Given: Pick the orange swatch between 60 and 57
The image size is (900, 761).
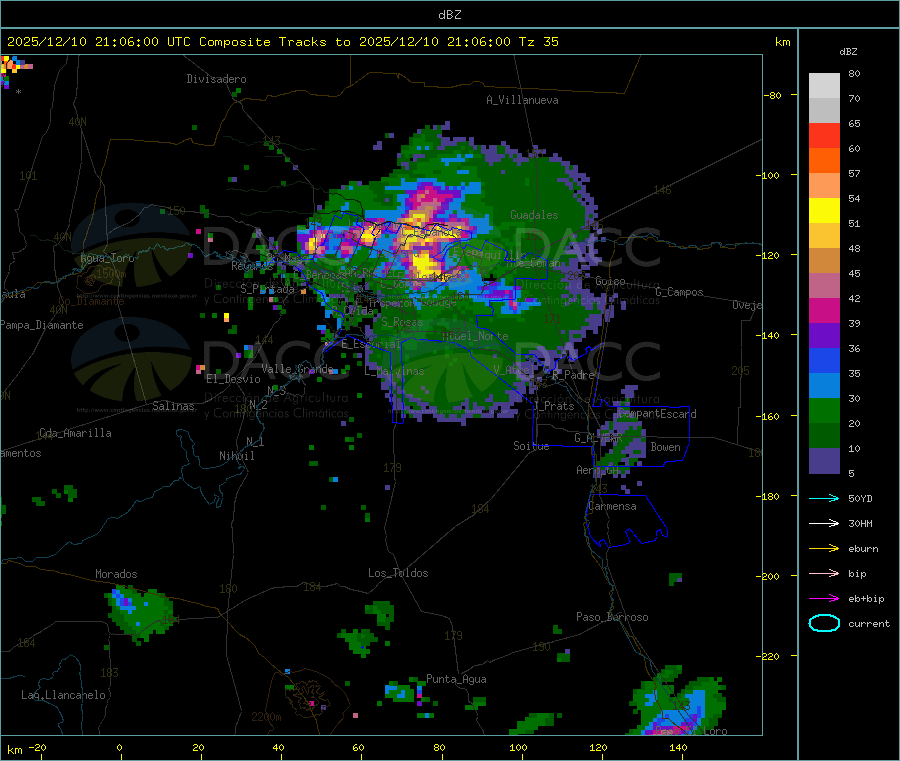Looking at the screenshot, I should pos(824,161).
